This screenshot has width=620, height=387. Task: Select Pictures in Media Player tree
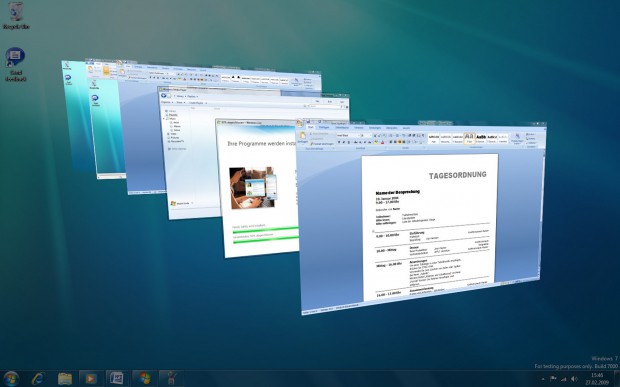tap(174, 138)
